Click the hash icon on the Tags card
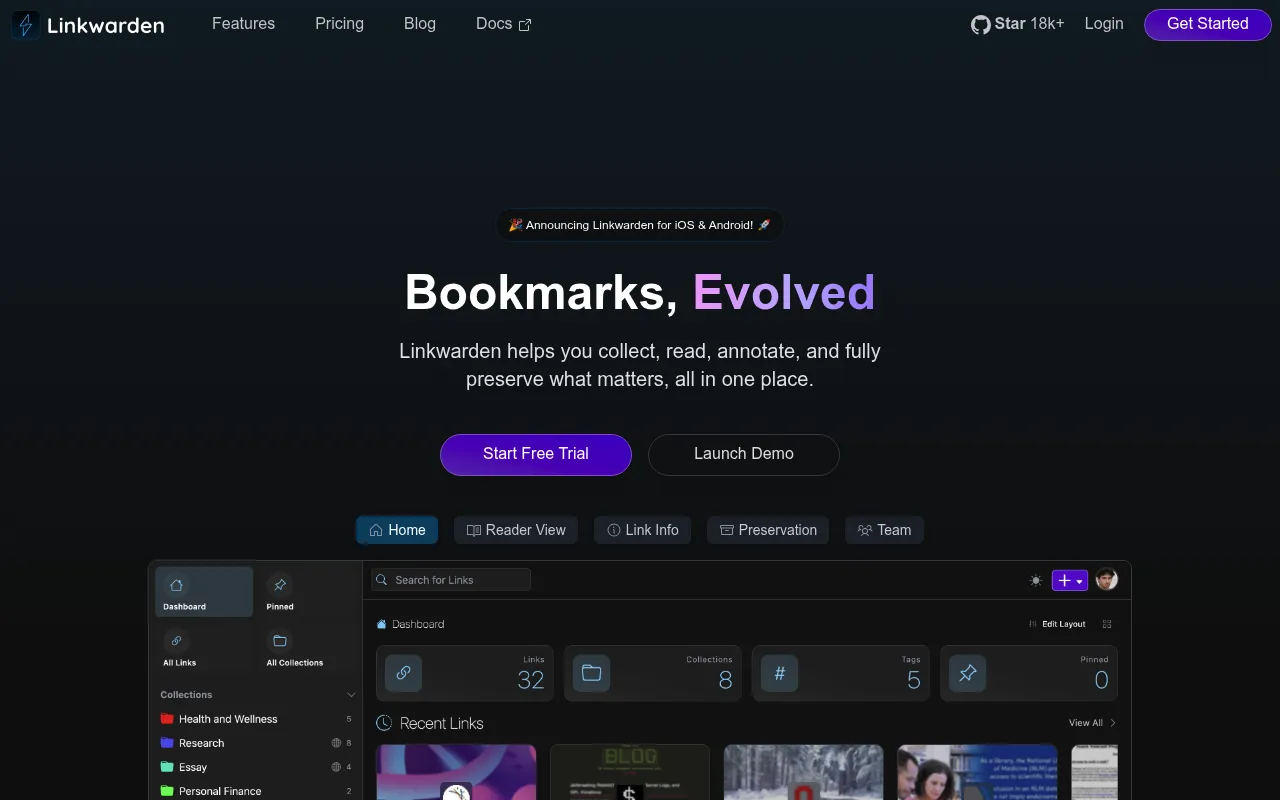This screenshot has height=800, width=1280. 779,673
